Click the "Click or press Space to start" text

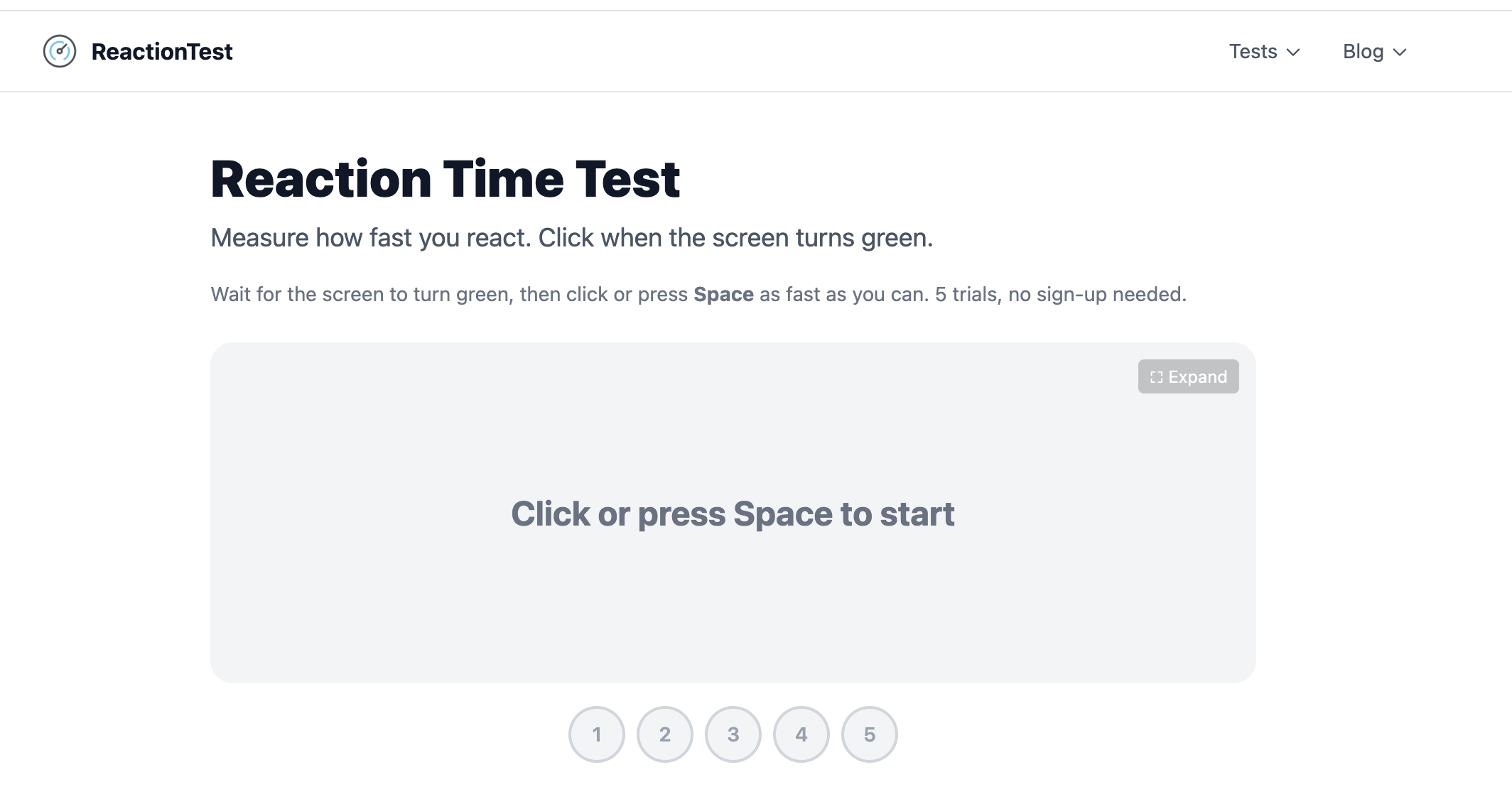click(733, 514)
